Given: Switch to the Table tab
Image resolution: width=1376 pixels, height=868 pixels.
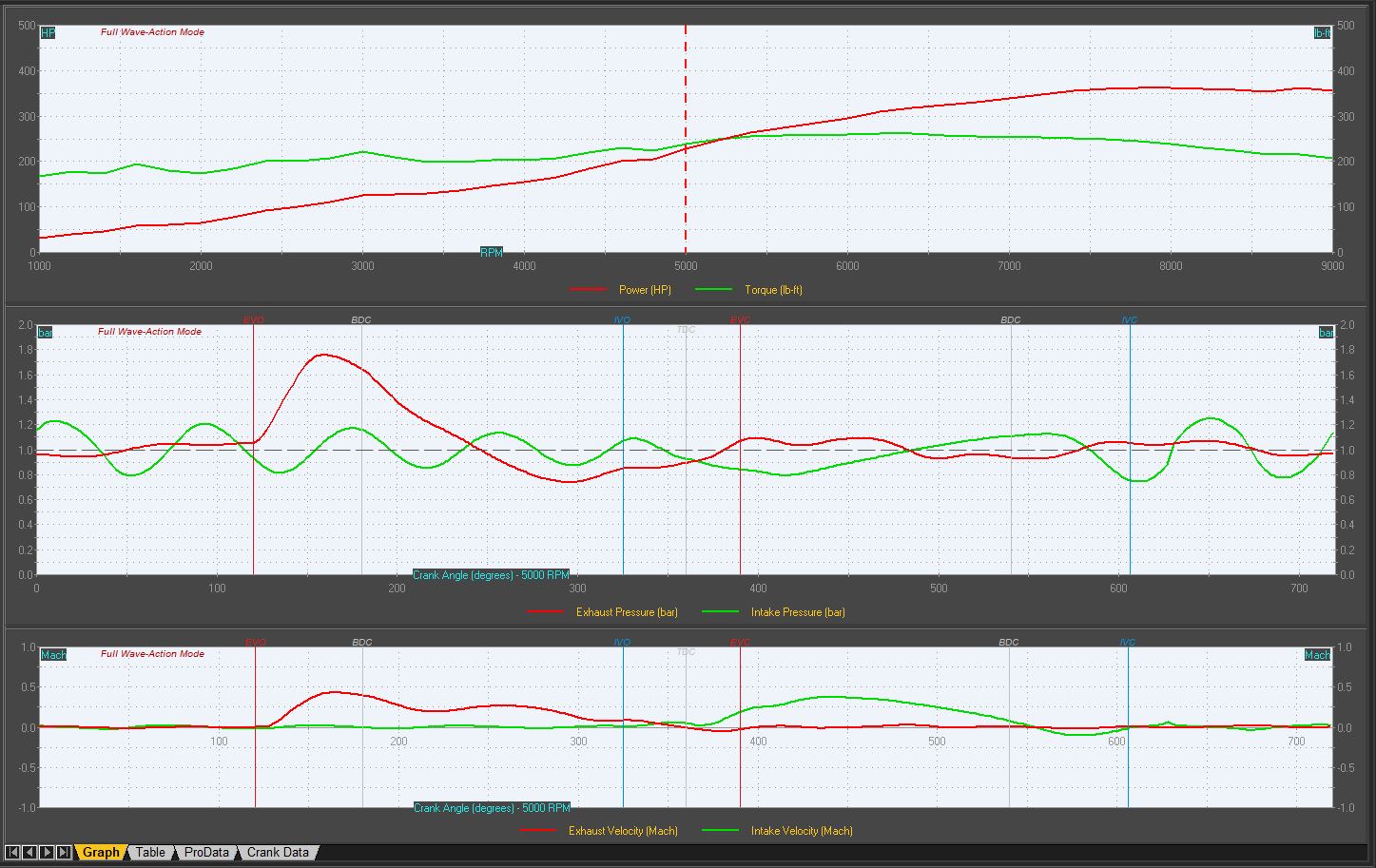Looking at the screenshot, I should (x=150, y=852).
